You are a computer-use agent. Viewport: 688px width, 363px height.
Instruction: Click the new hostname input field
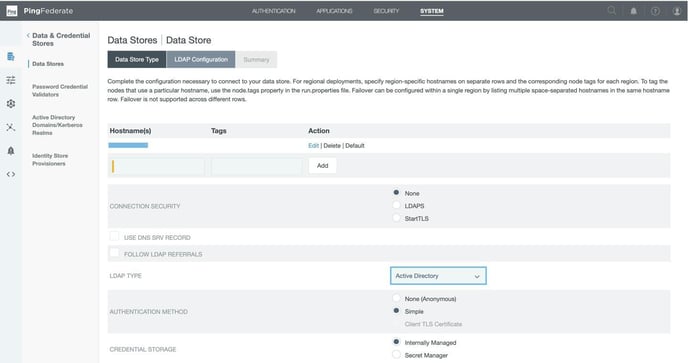pos(157,166)
